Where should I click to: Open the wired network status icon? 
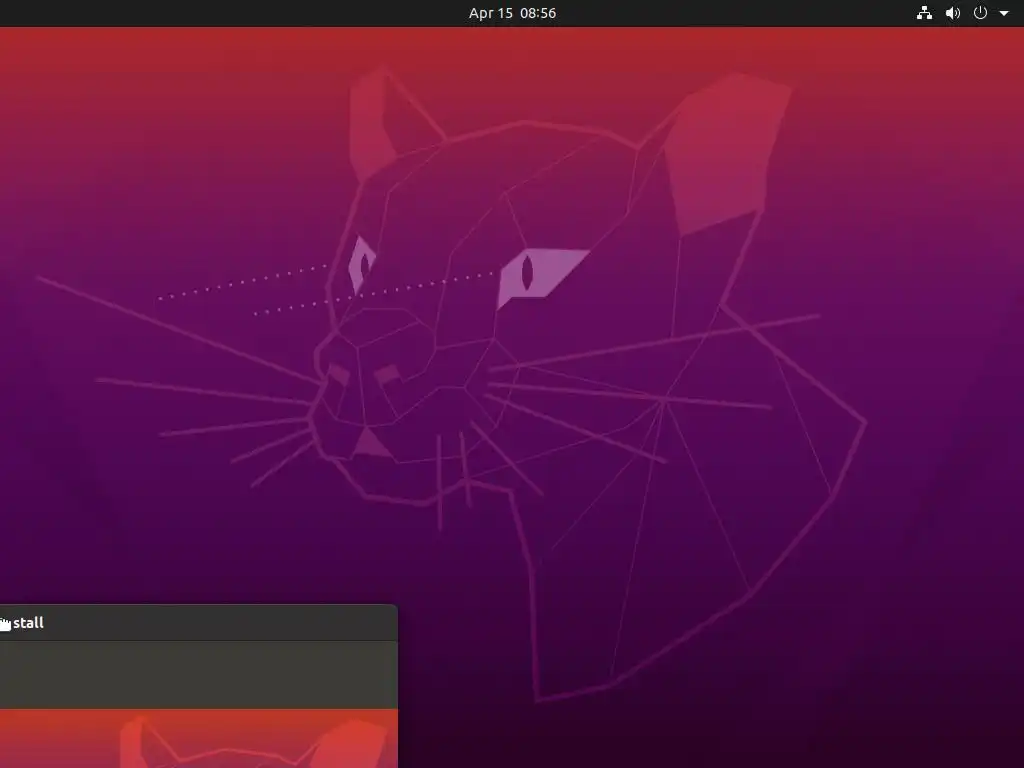(924, 13)
